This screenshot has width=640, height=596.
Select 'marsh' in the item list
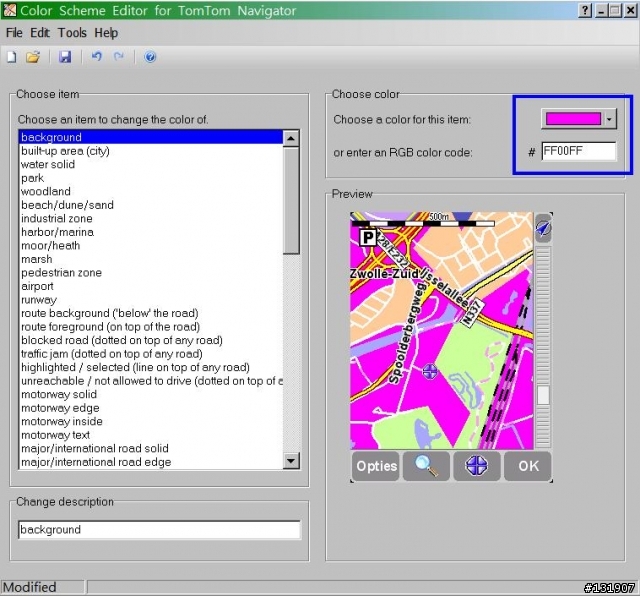151,259
